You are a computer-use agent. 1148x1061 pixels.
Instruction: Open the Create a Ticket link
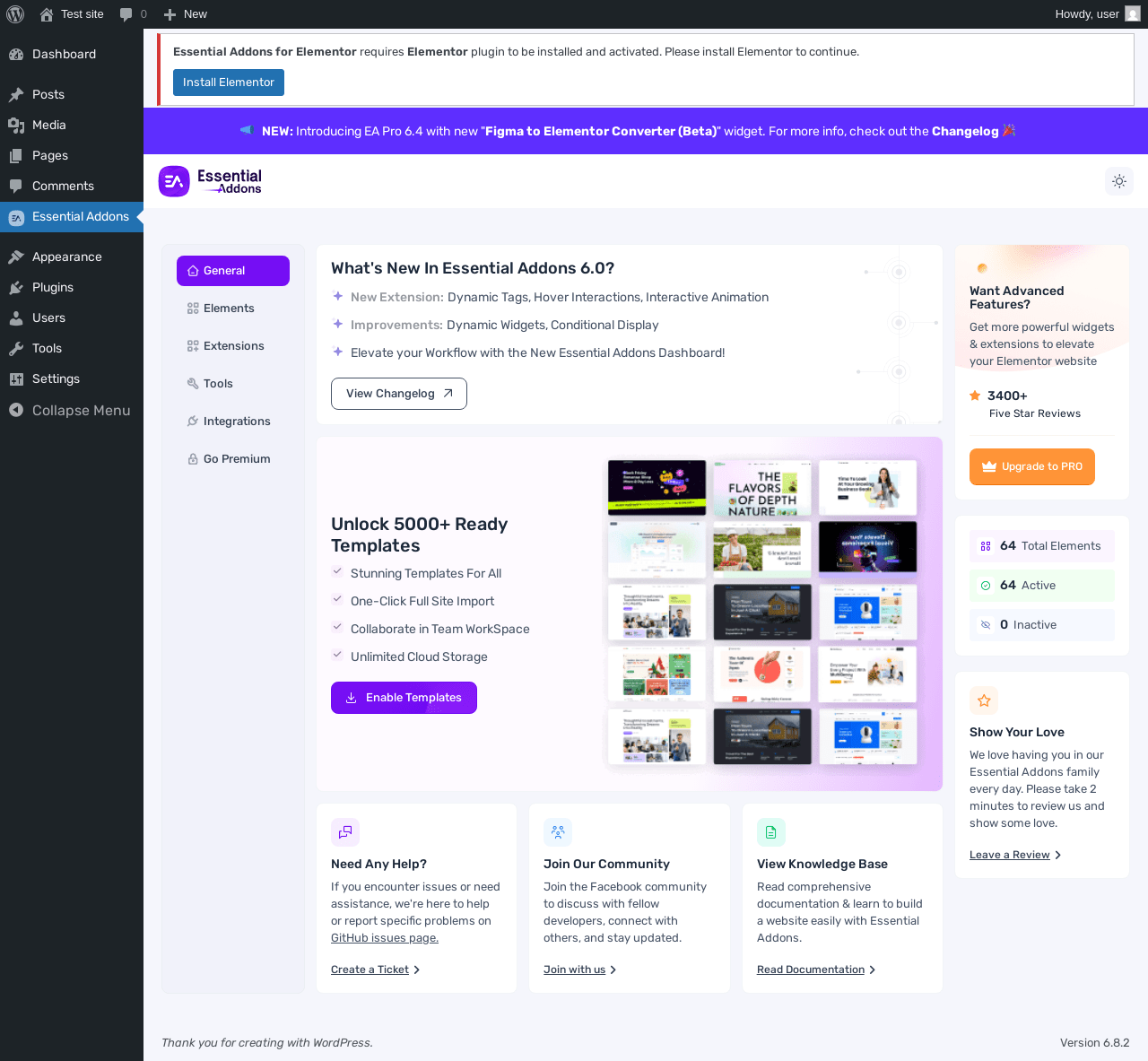coord(375,970)
